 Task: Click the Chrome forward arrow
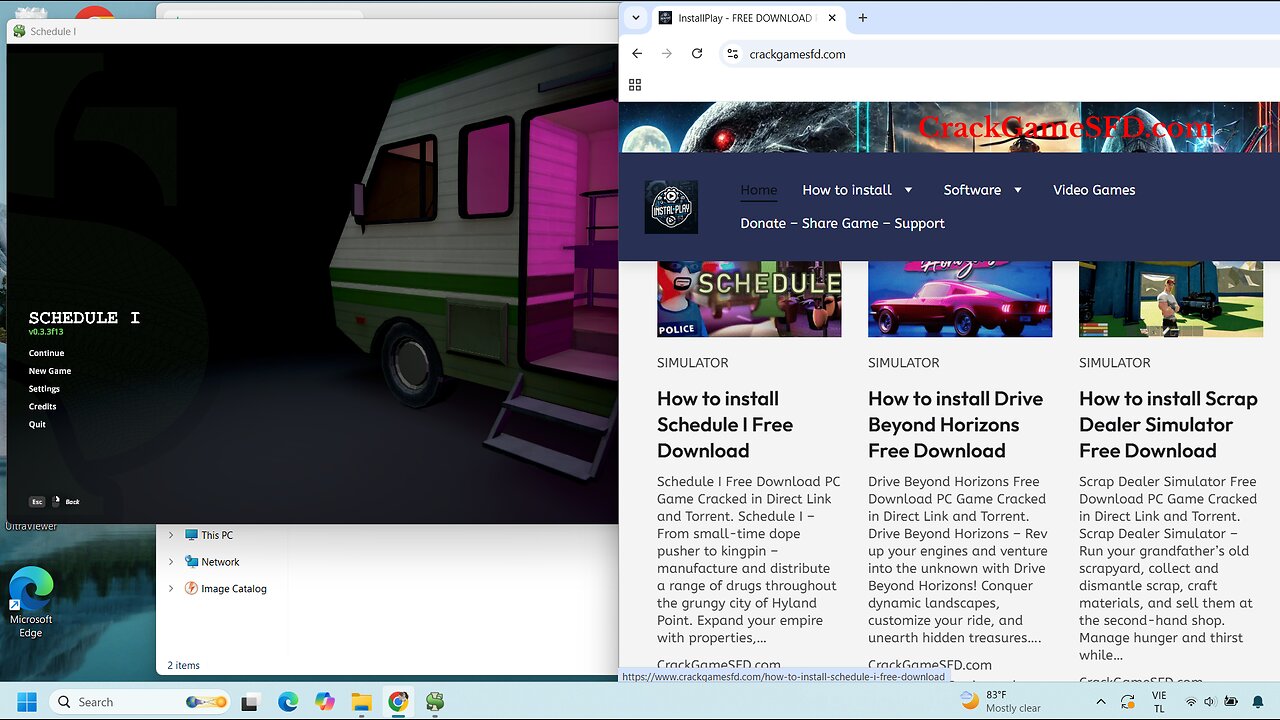tap(667, 54)
